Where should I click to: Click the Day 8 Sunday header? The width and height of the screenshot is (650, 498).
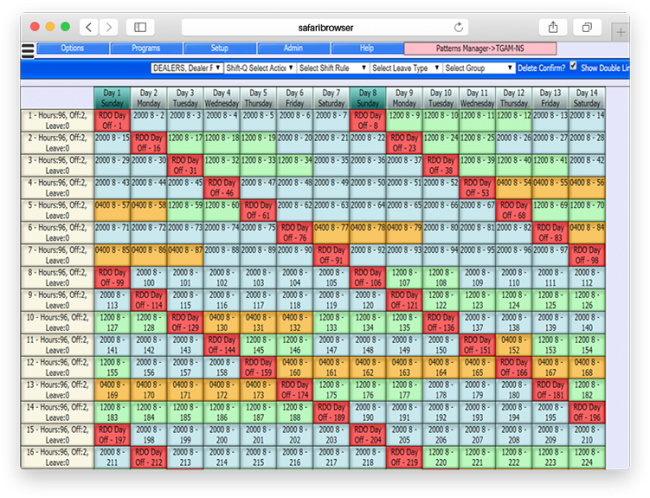point(368,98)
